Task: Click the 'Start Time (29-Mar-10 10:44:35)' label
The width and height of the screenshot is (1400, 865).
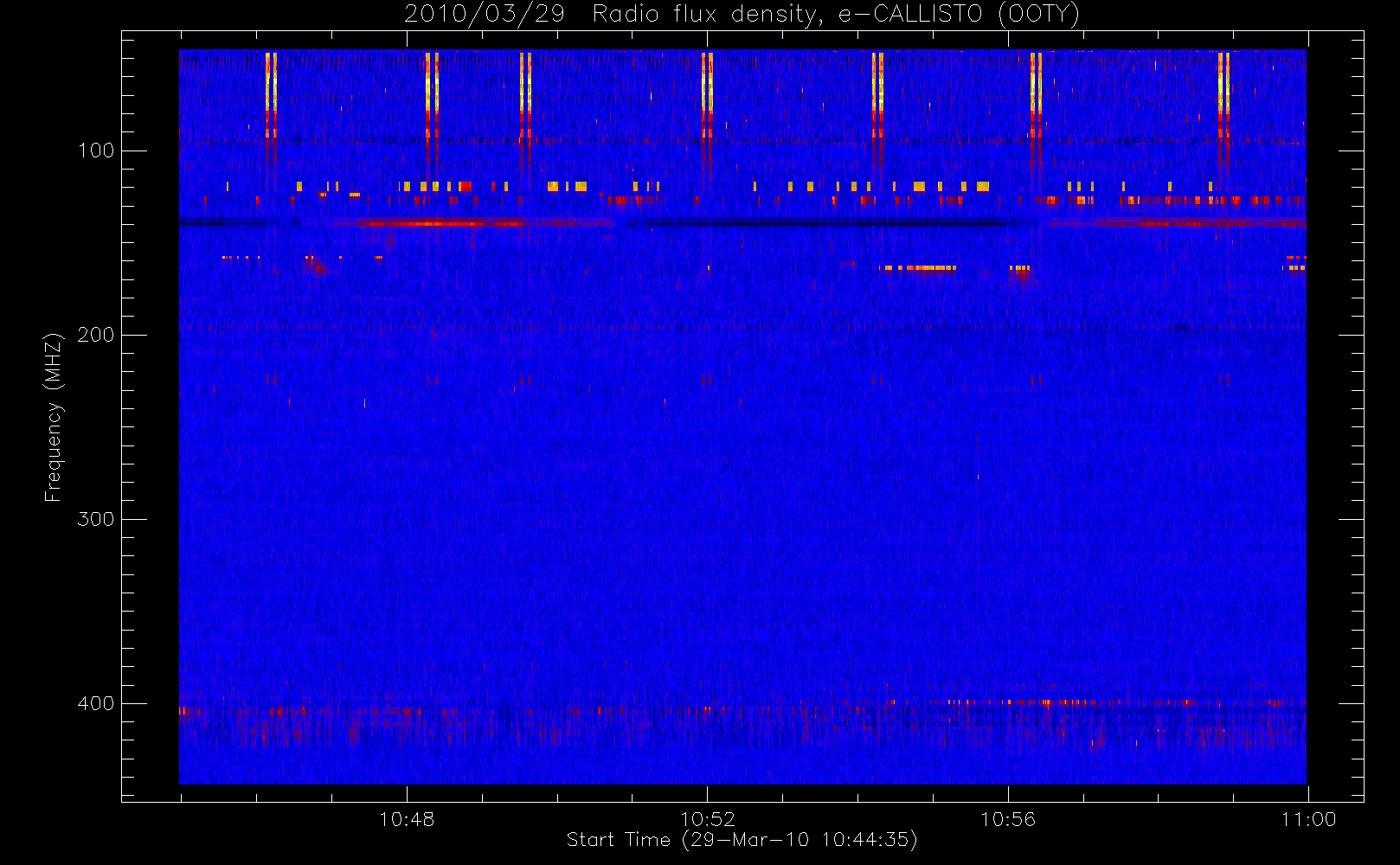Action: point(742,840)
